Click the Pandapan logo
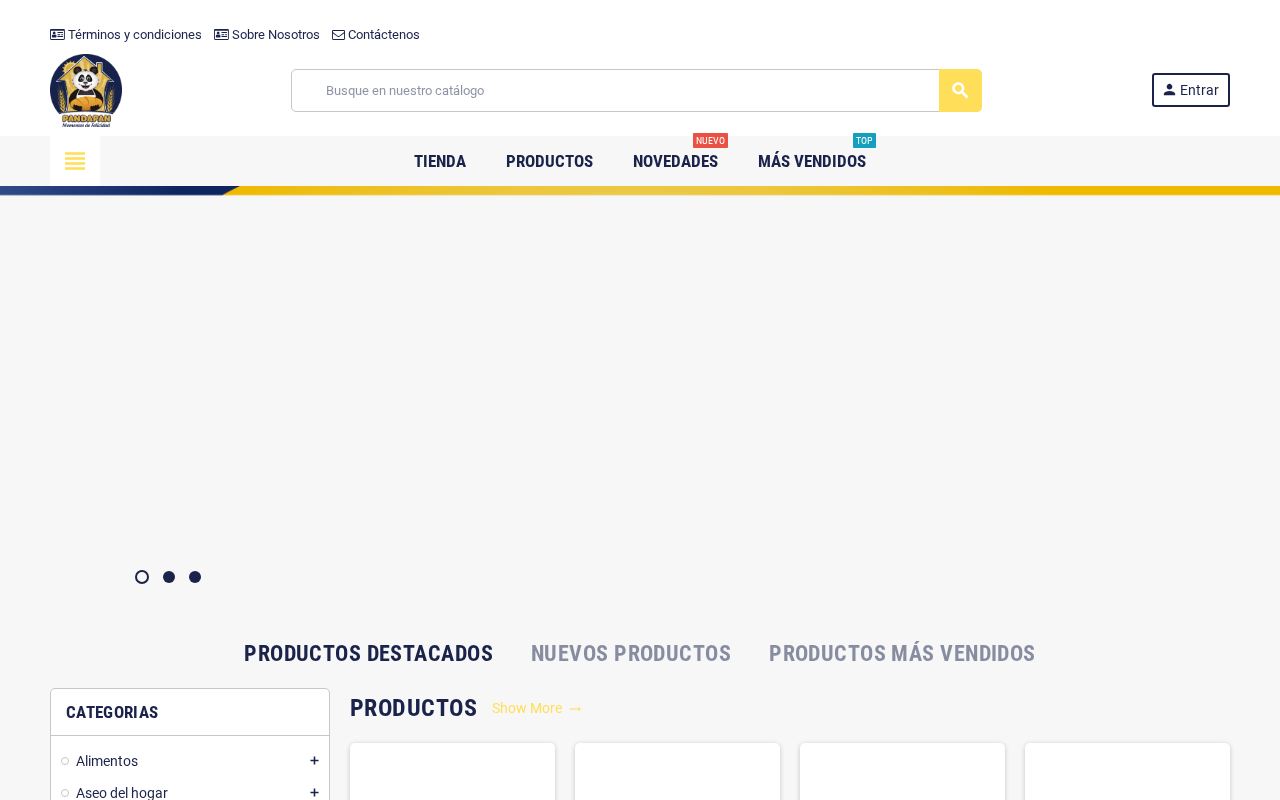Image resolution: width=1280 pixels, height=800 pixels. pos(86,90)
